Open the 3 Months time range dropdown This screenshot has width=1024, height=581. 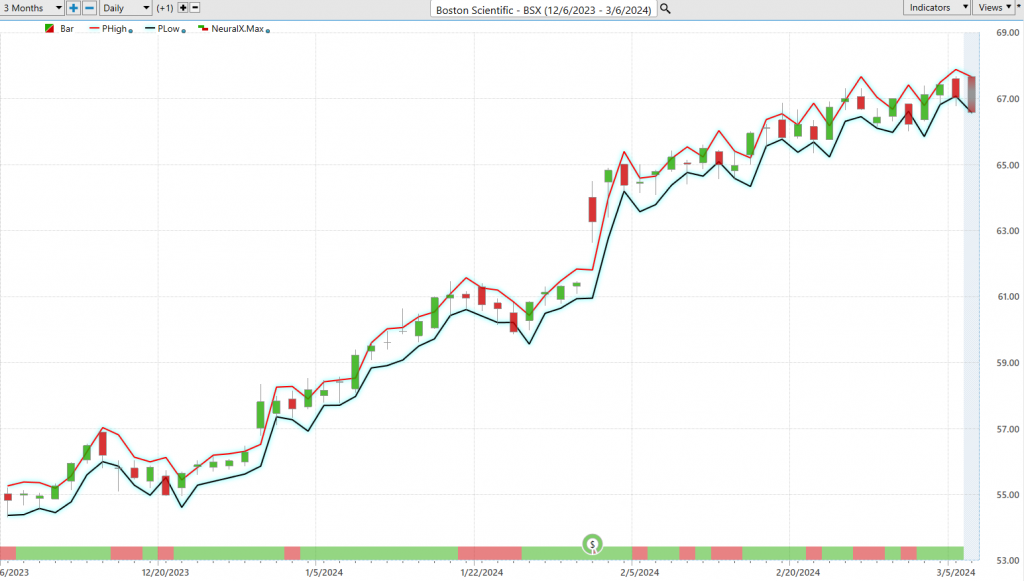(31, 8)
